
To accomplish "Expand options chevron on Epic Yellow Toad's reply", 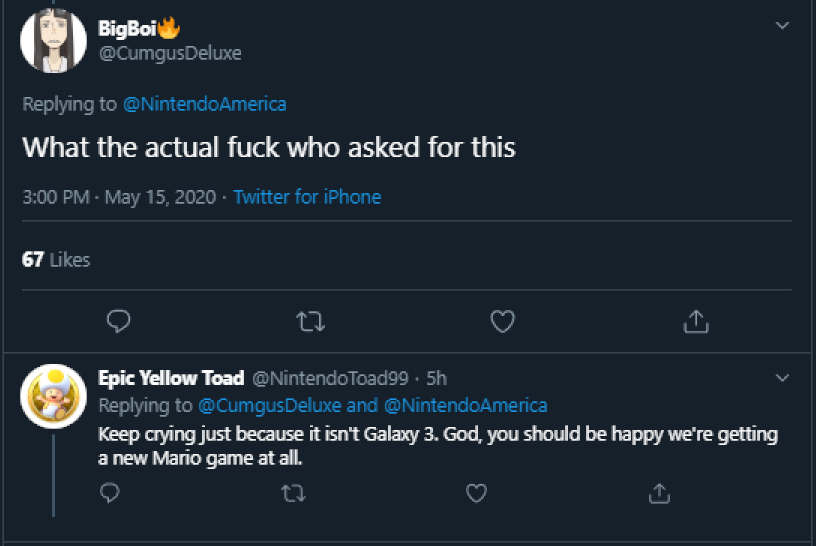I will pos(782,378).
